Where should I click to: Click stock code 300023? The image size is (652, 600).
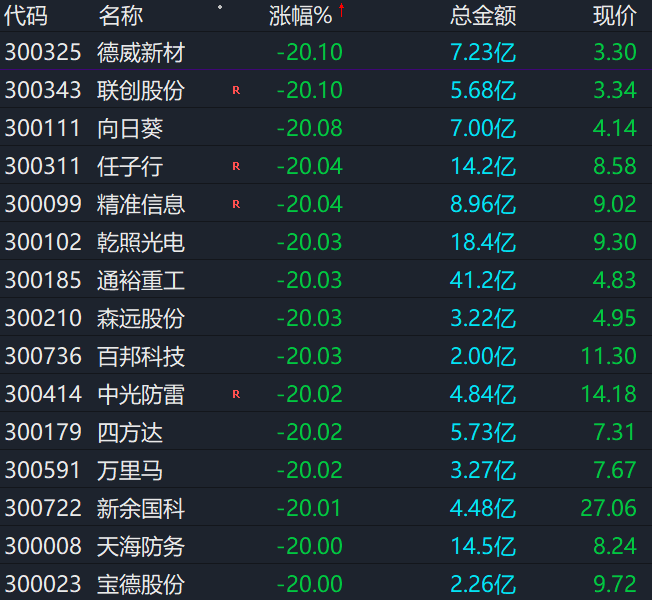click(43, 584)
